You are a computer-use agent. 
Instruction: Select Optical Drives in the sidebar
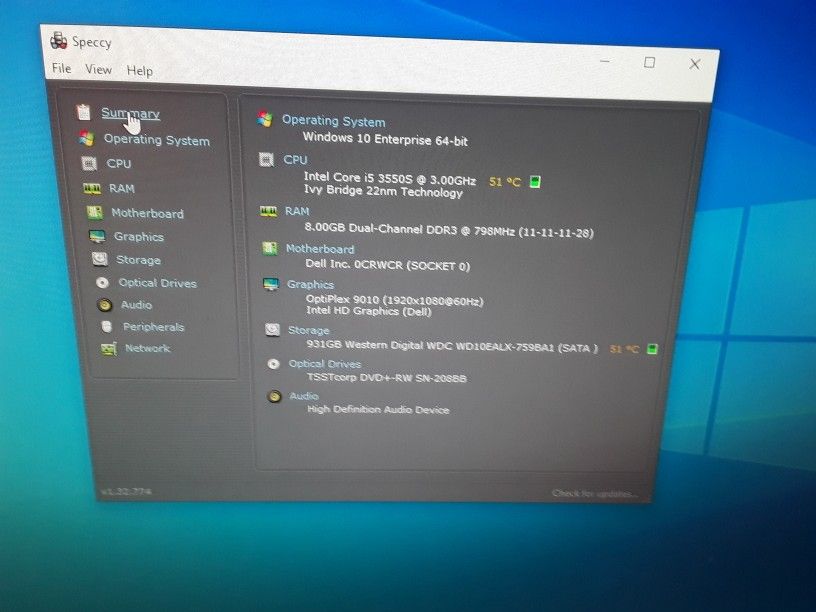(x=158, y=283)
